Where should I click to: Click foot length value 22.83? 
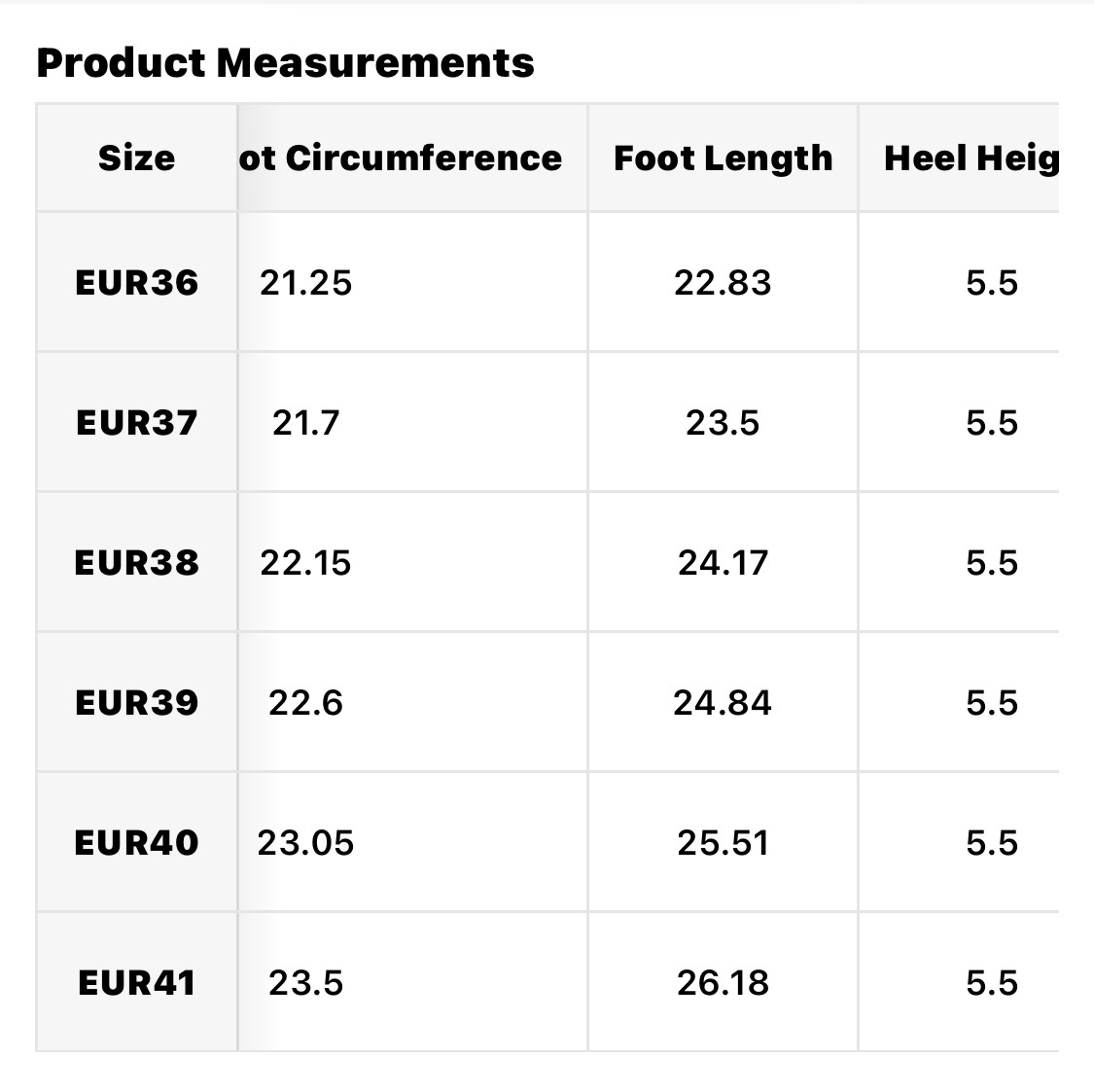click(723, 283)
